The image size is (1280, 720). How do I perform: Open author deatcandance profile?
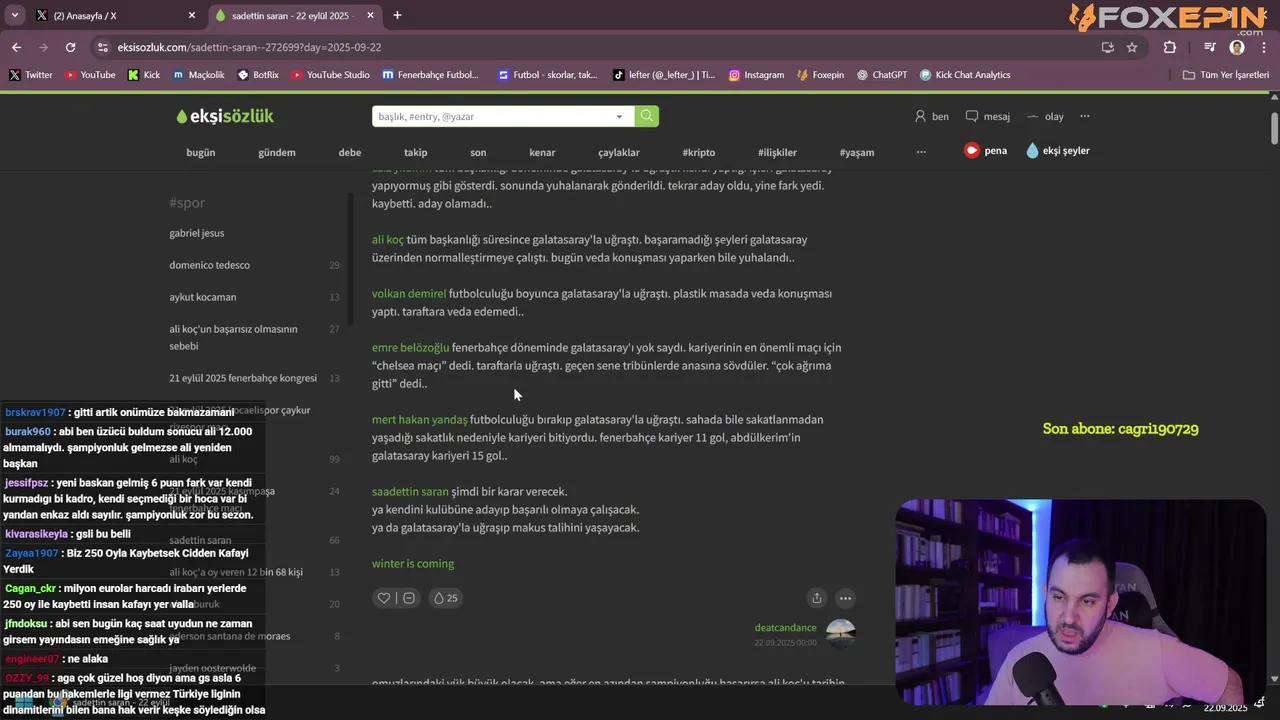click(786, 628)
